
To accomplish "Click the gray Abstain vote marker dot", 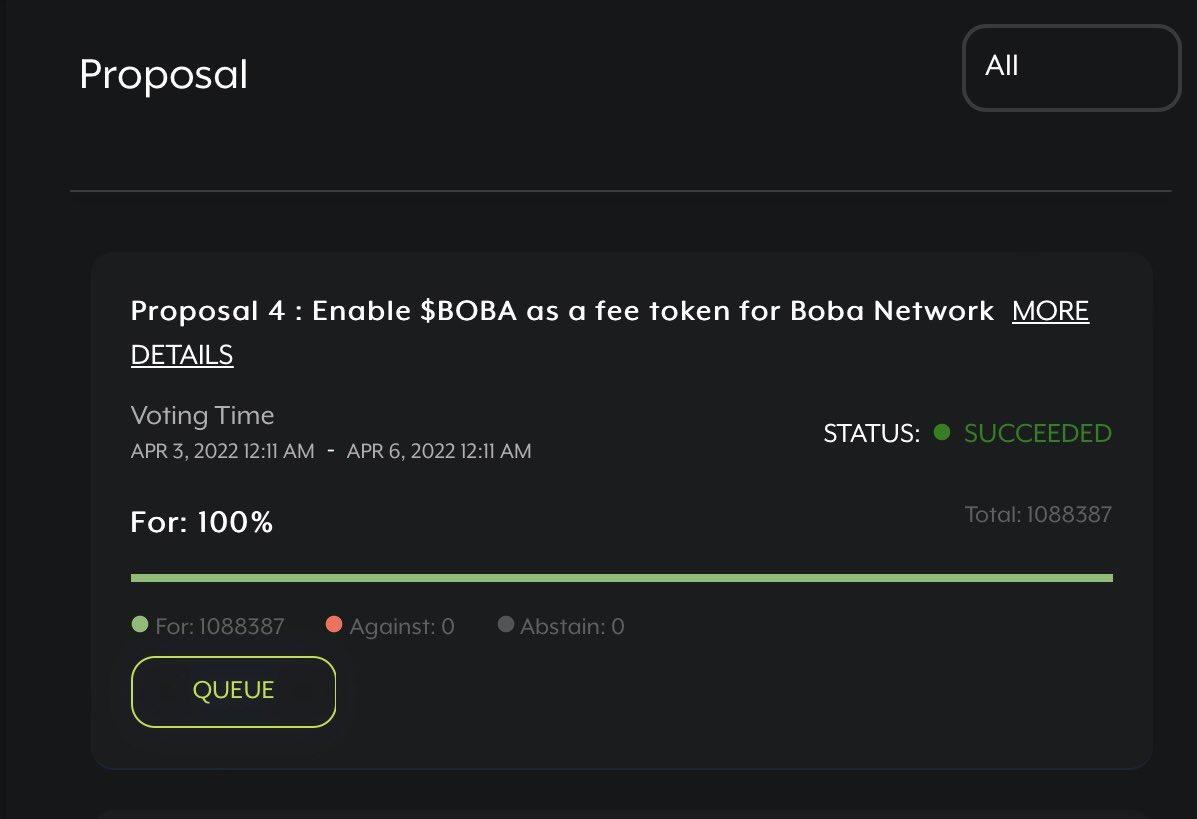I will pos(505,623).
